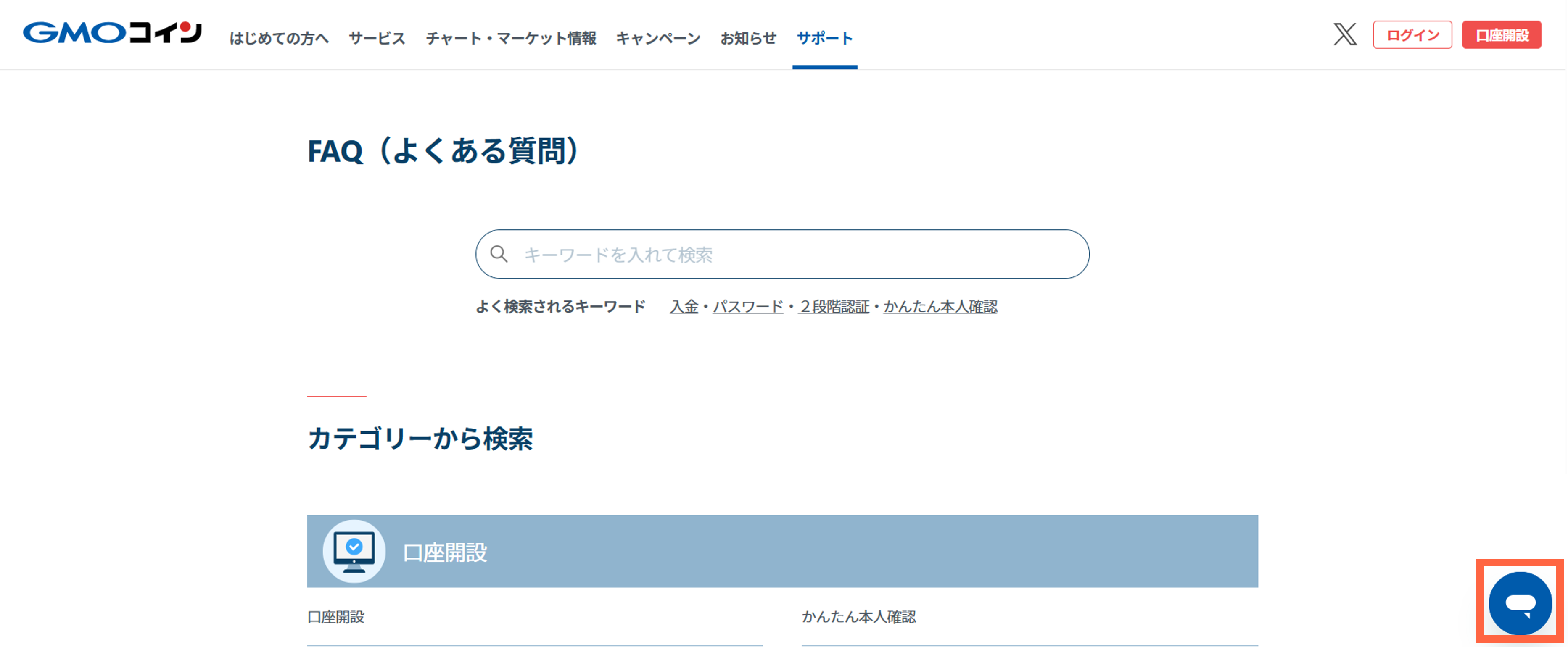Search the keyword 2段階認証

834,306
